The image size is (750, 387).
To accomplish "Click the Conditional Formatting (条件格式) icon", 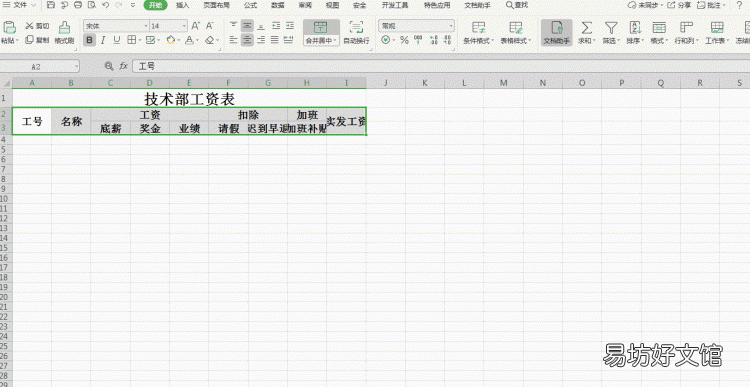I will coord(478,27).
